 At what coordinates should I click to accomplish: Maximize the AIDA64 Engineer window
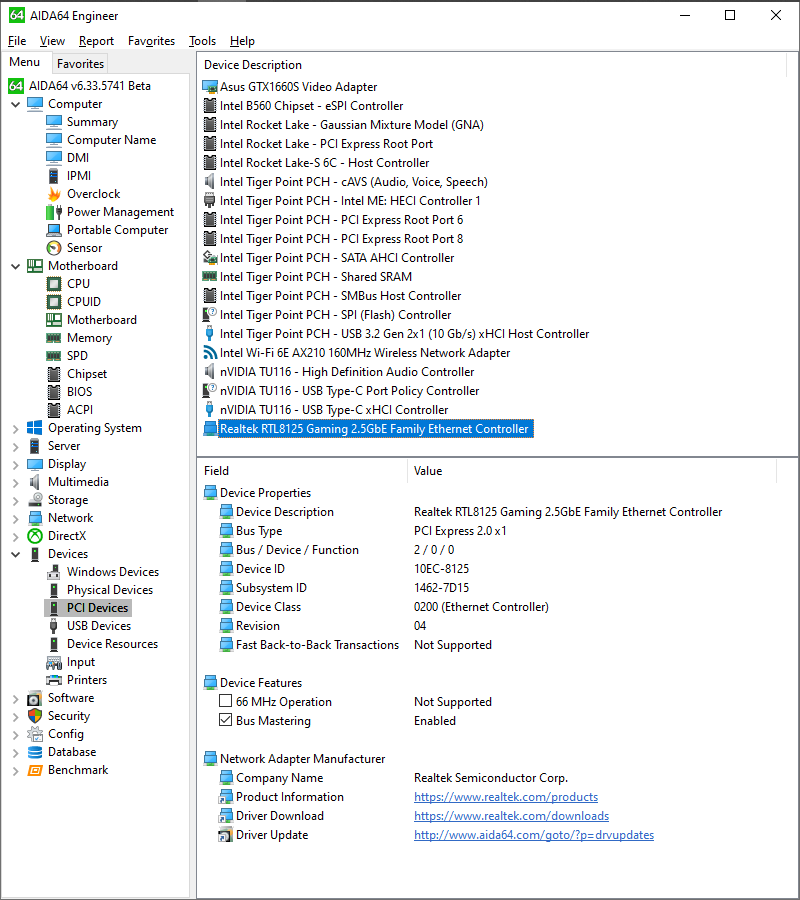click(730, 15)
